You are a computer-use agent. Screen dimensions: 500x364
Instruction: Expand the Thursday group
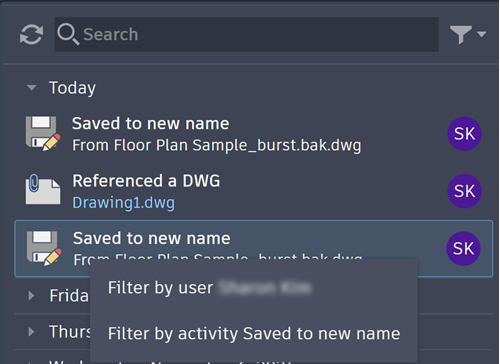click(31, 332)
